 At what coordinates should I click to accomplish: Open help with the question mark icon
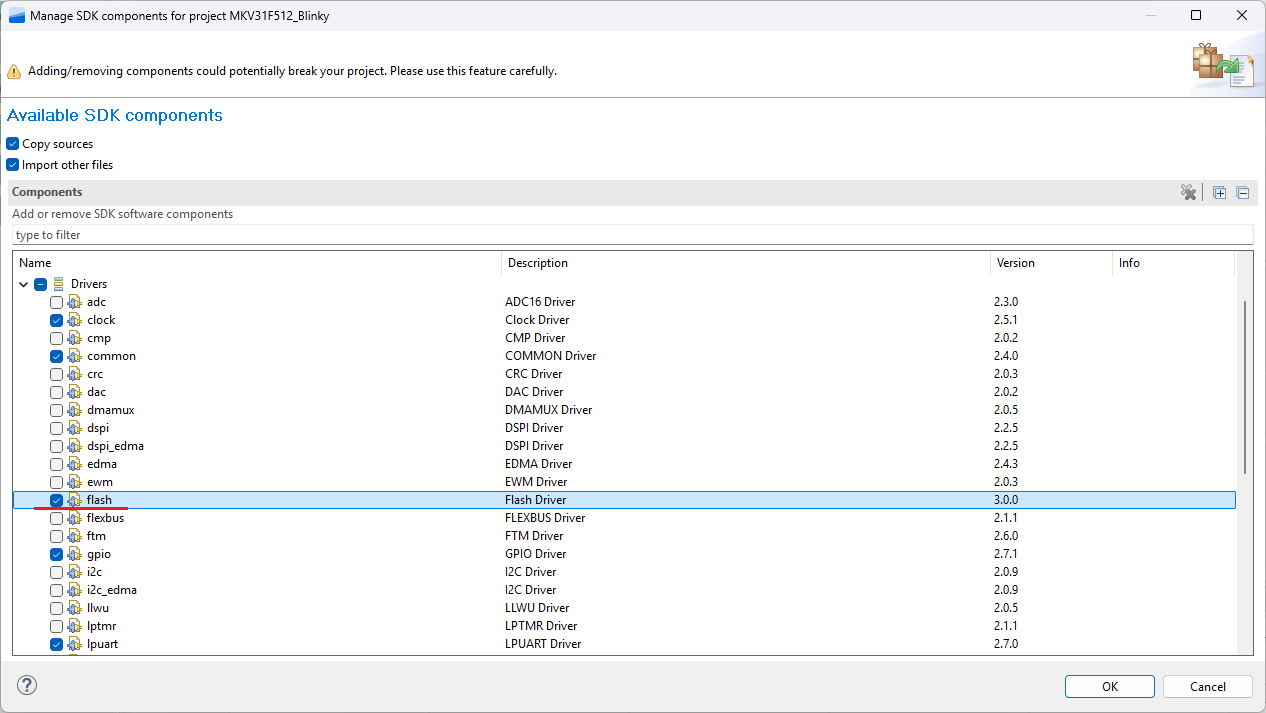coord(27,686)
